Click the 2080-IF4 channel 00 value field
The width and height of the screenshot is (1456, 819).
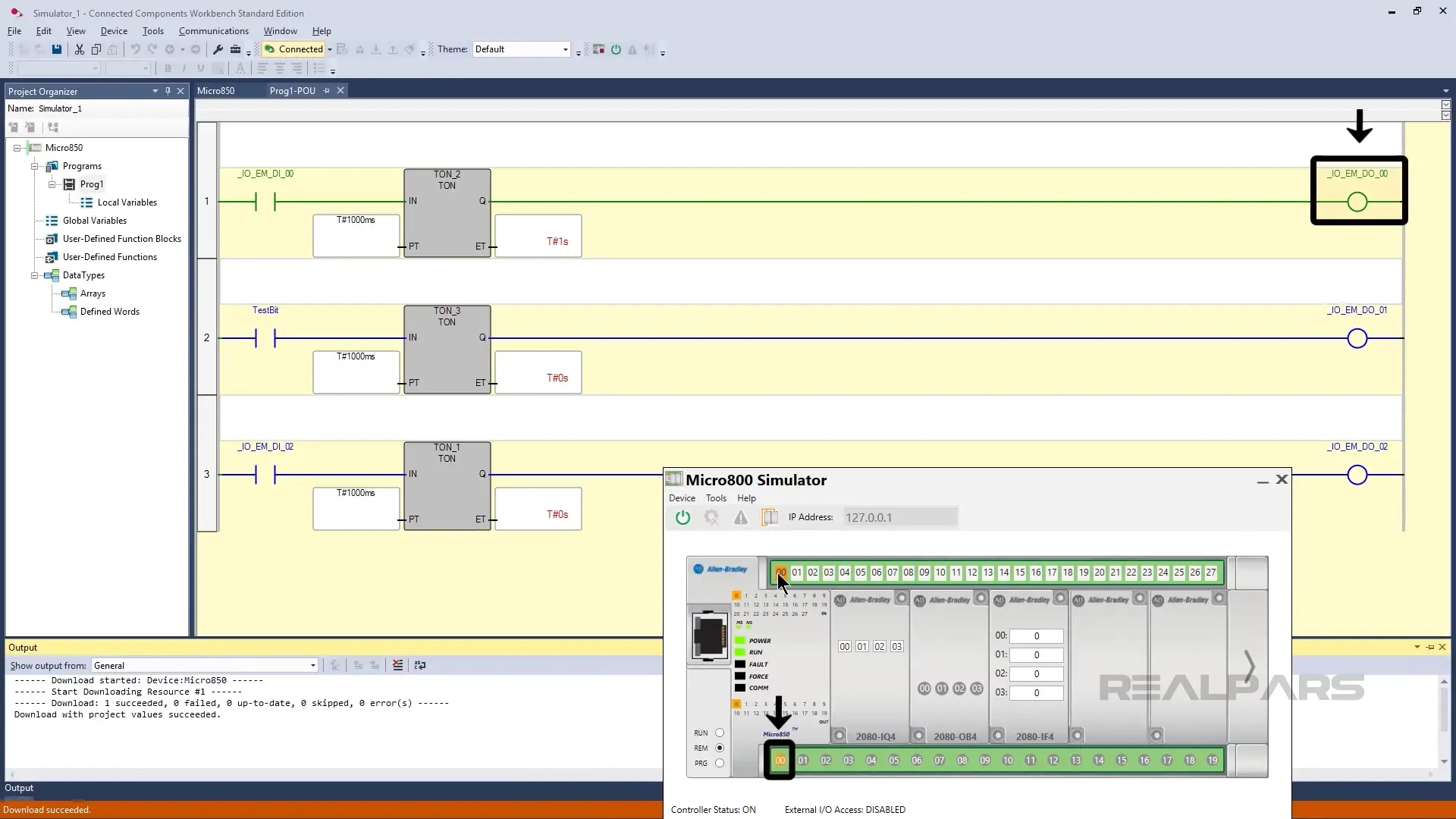pos(1036,635)
